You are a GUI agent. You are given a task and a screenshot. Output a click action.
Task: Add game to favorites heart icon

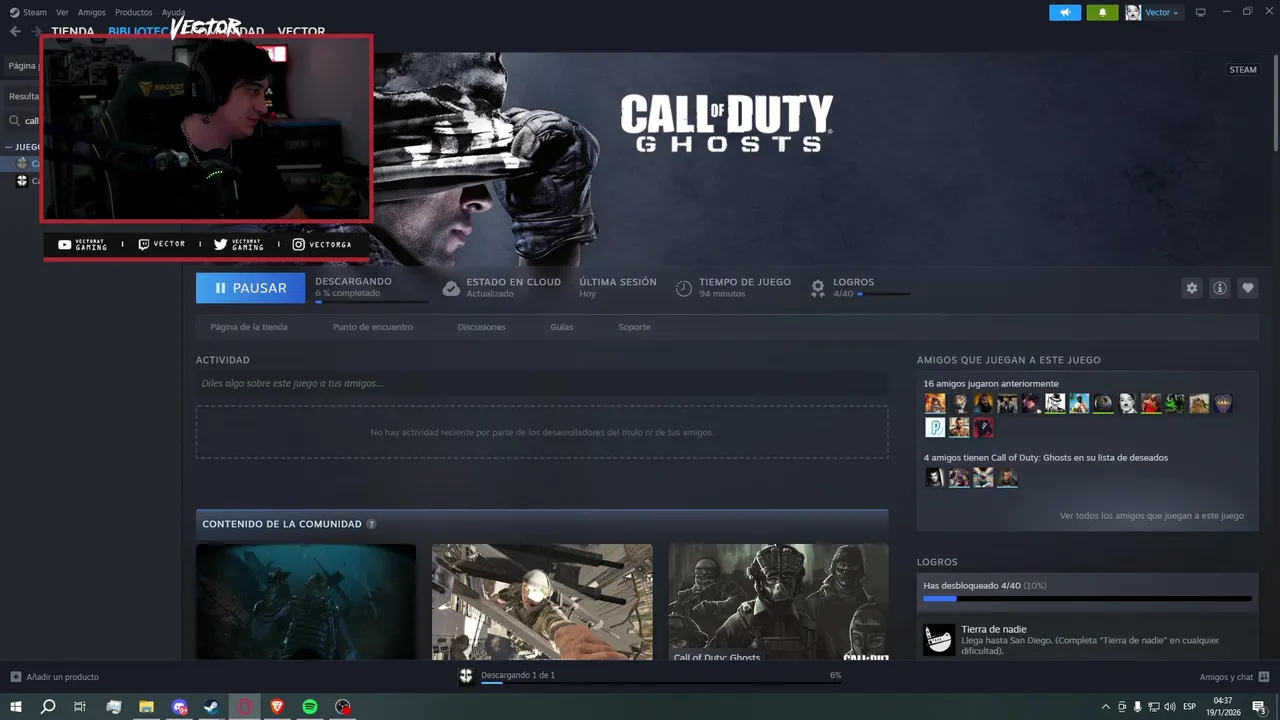(x=1248, y=288)
